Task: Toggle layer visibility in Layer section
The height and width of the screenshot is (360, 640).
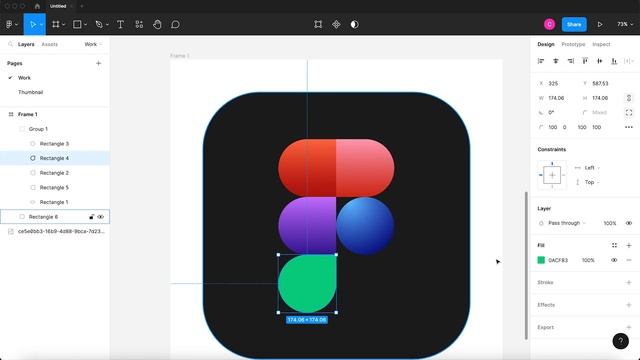Action: tap(629, 223)
